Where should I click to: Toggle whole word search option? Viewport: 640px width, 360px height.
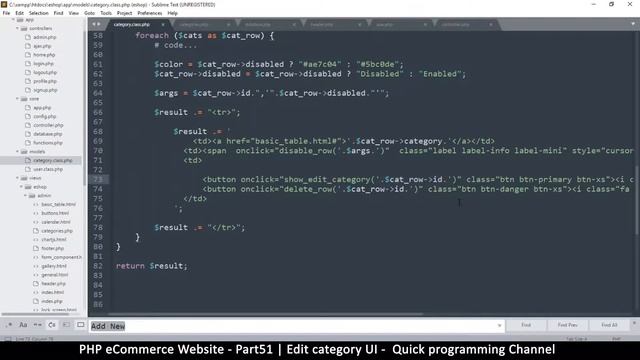[38, 325]
